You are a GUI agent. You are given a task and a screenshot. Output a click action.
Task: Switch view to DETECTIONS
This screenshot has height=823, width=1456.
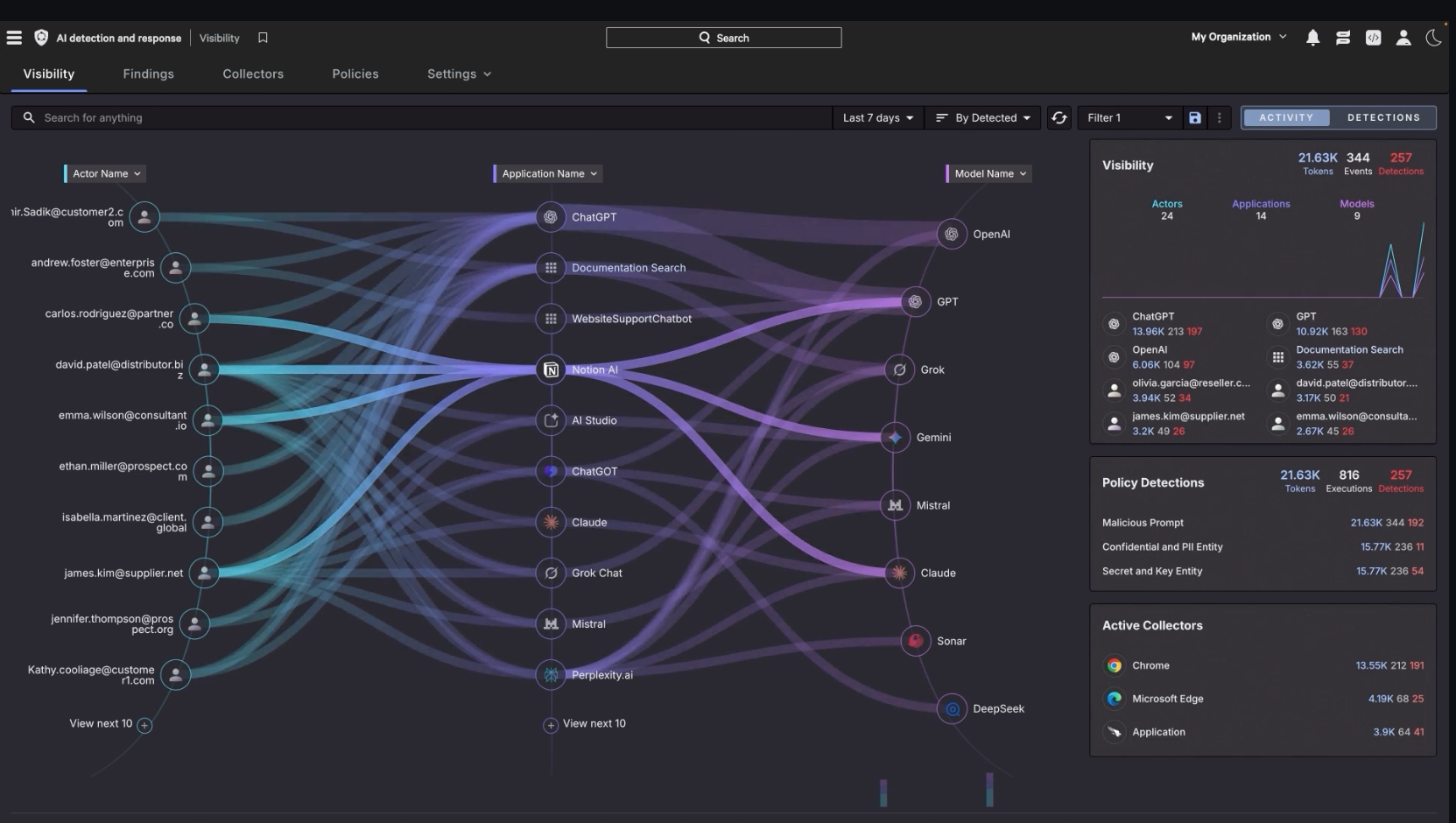1382,117
